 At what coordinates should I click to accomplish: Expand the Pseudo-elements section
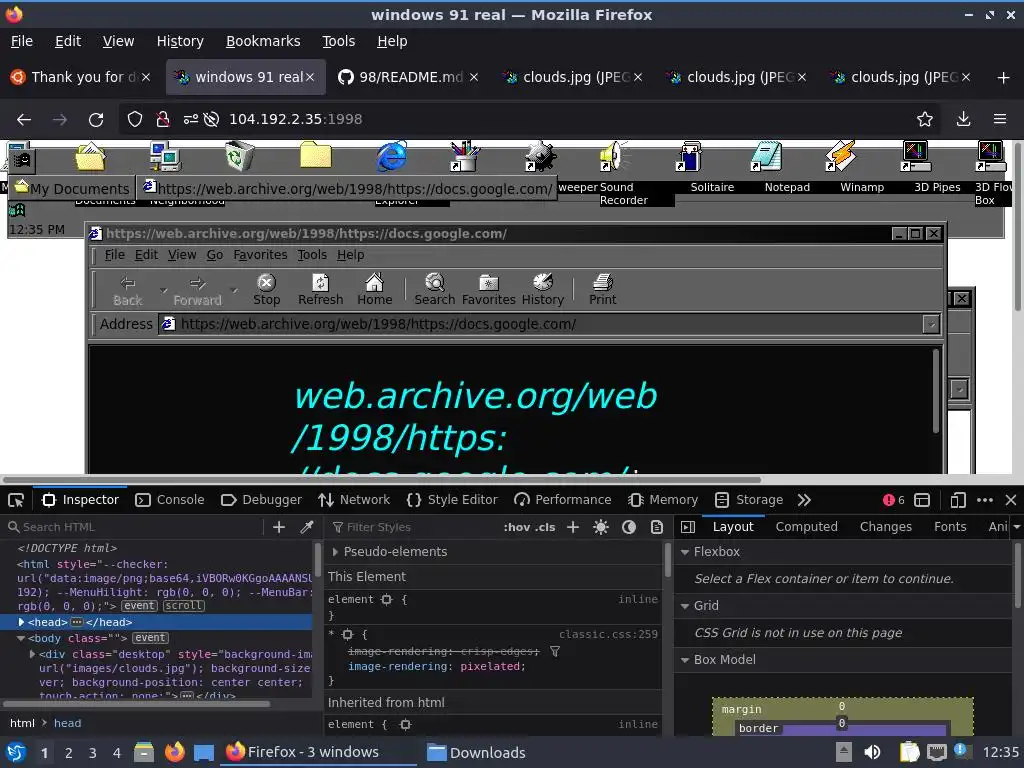335,552
